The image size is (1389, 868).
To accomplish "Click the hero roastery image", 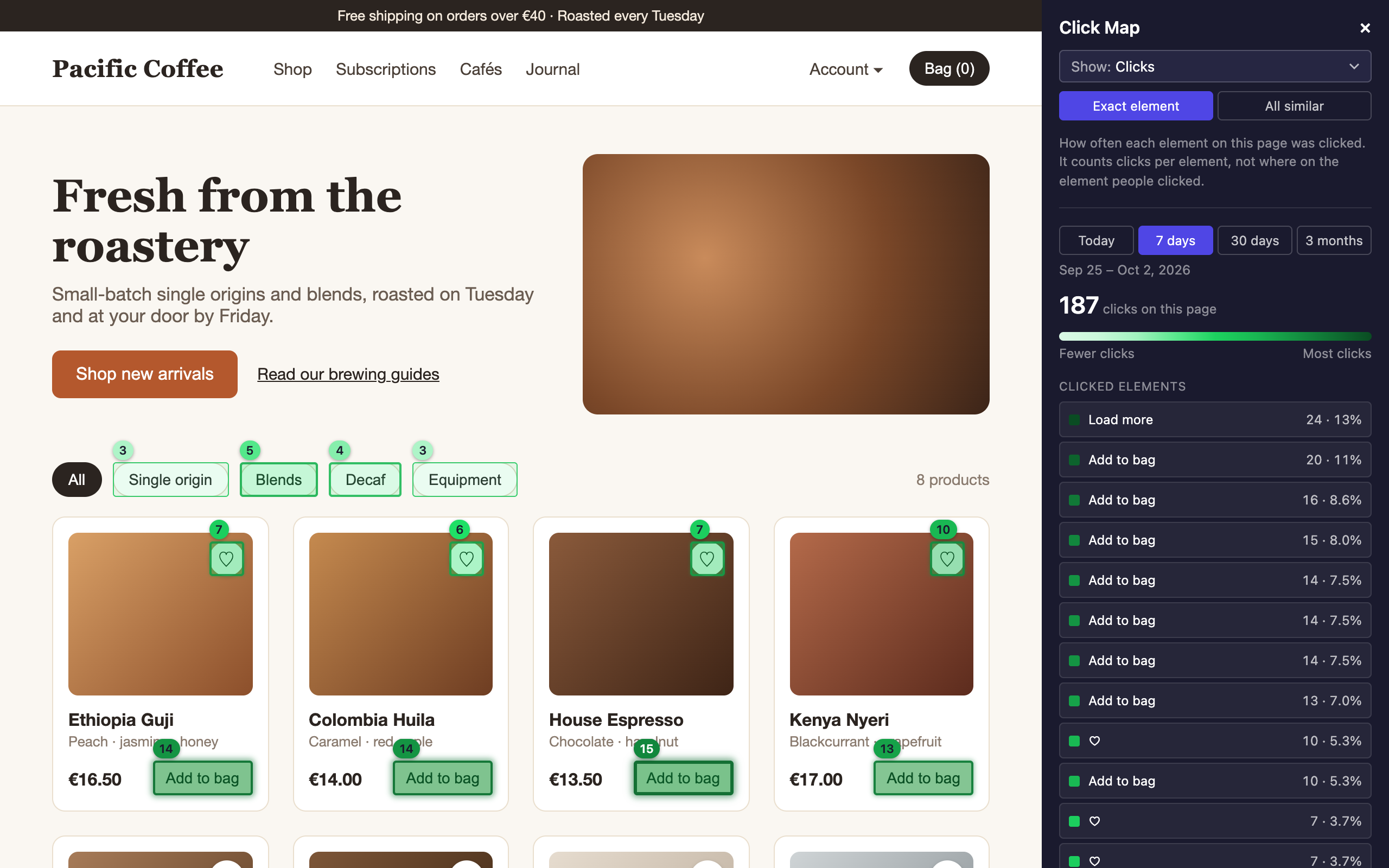I will [786, 284].
